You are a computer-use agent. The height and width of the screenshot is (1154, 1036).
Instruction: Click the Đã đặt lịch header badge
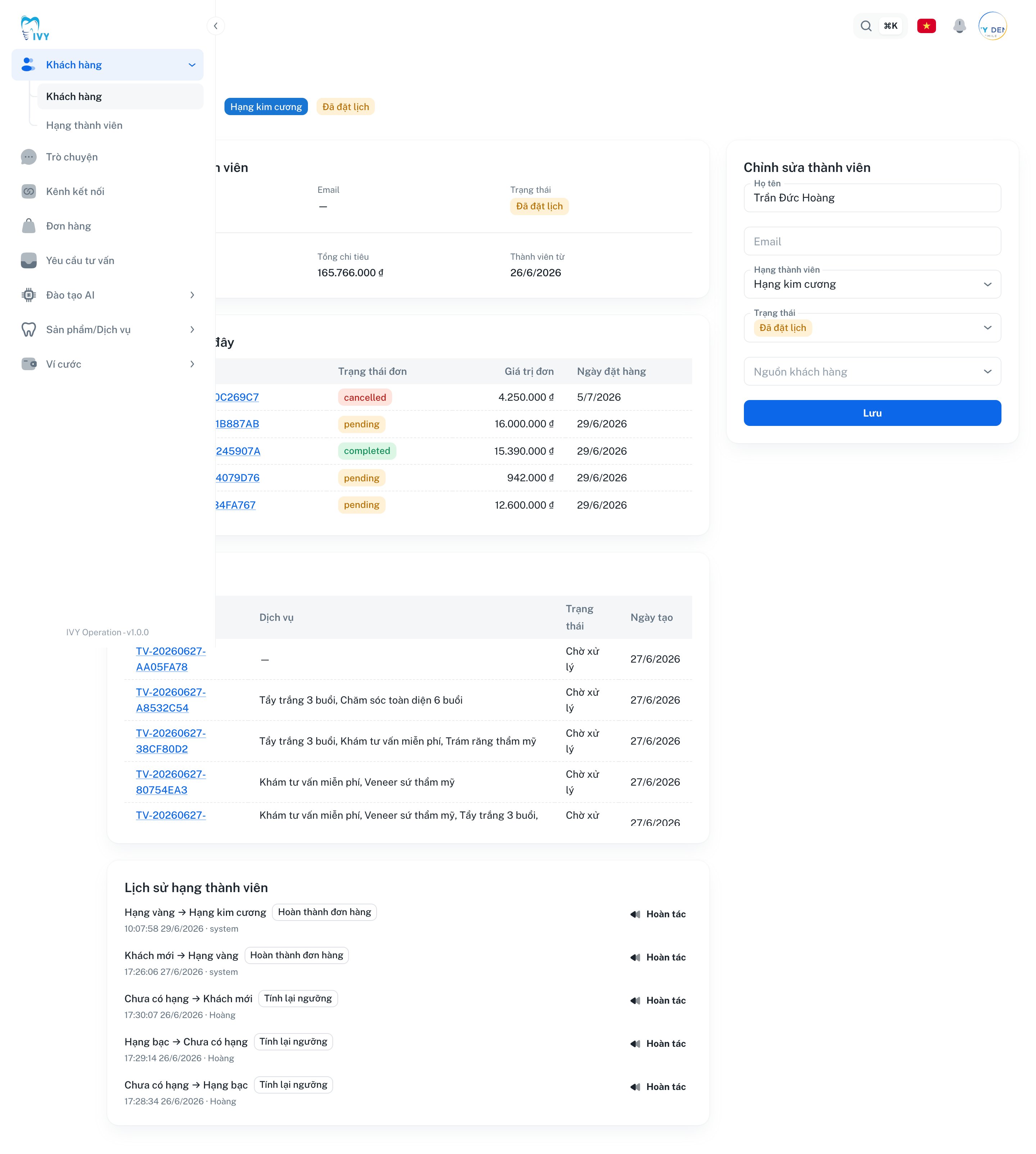(x=346, y=106)
